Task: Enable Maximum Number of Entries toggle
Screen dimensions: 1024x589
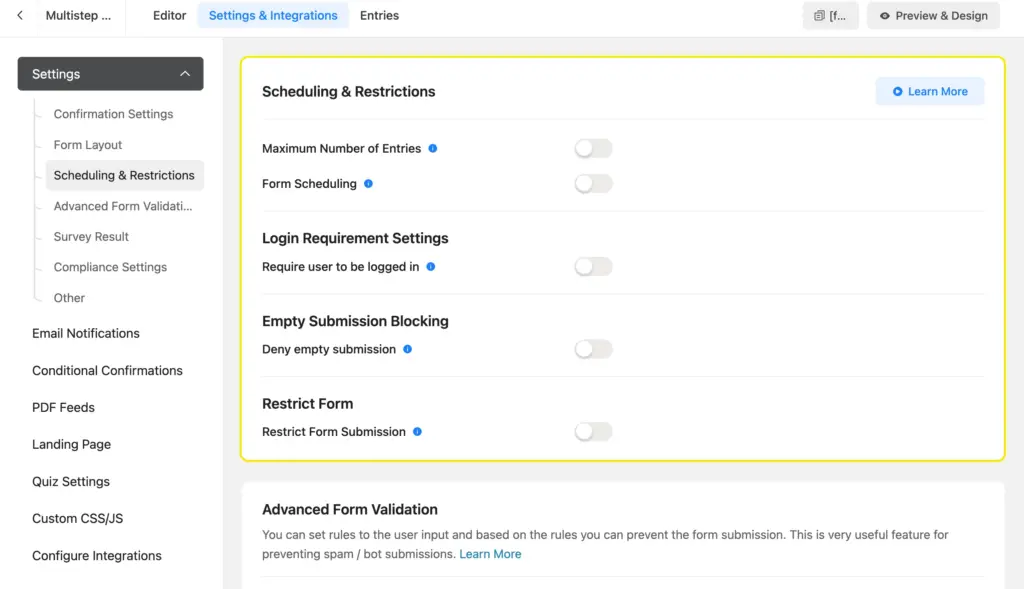Action: click(593, 149)
